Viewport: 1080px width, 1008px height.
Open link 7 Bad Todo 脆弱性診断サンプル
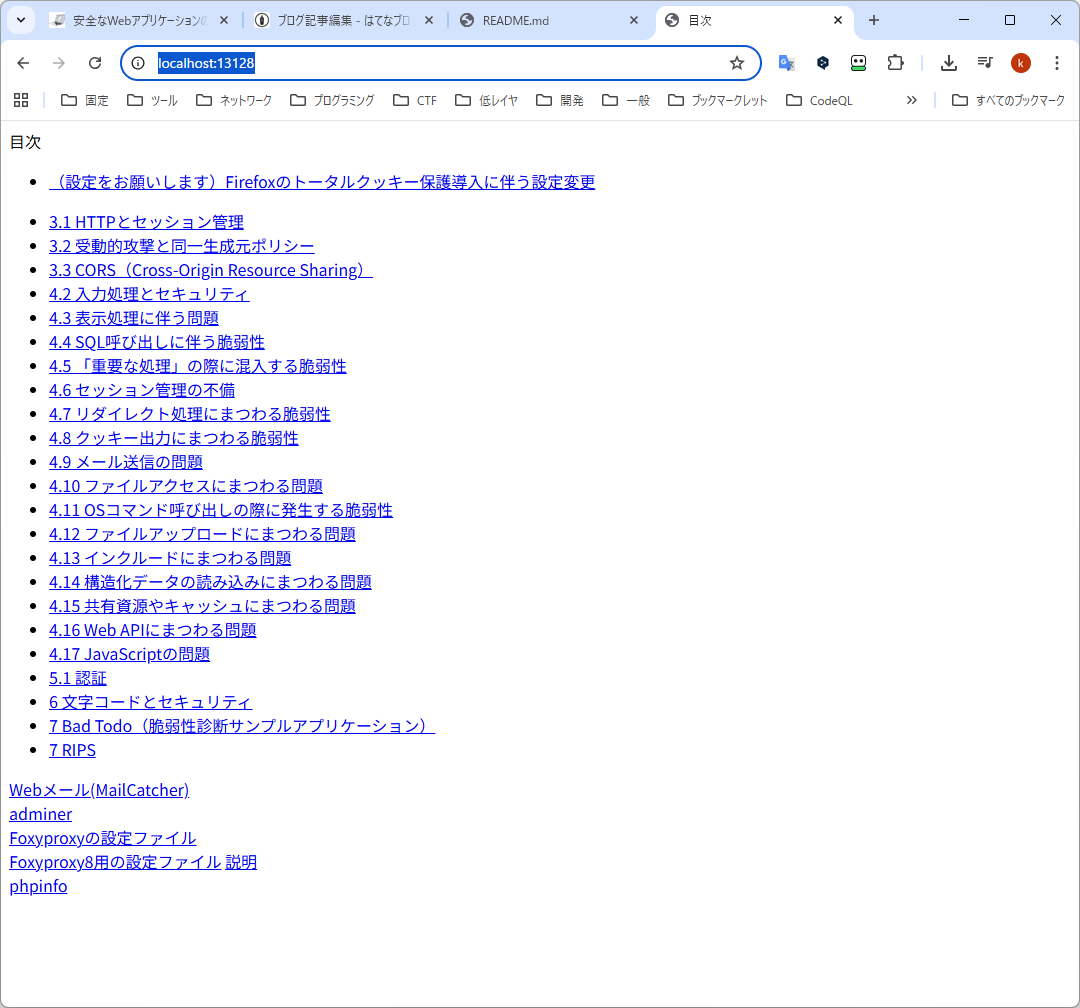tap(242, 726)
